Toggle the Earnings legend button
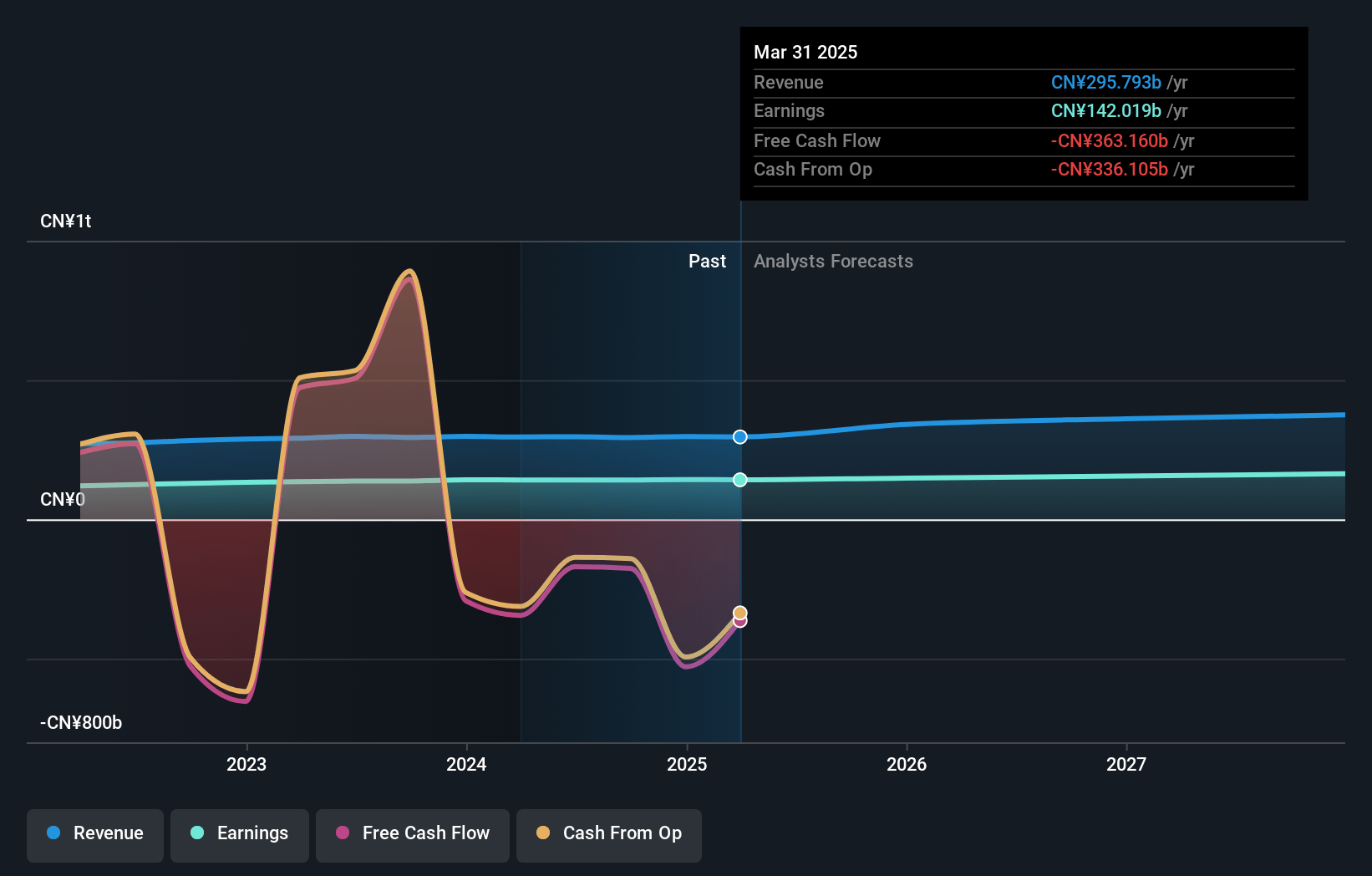The image size is (1372, 876). [x=240, y=835]
